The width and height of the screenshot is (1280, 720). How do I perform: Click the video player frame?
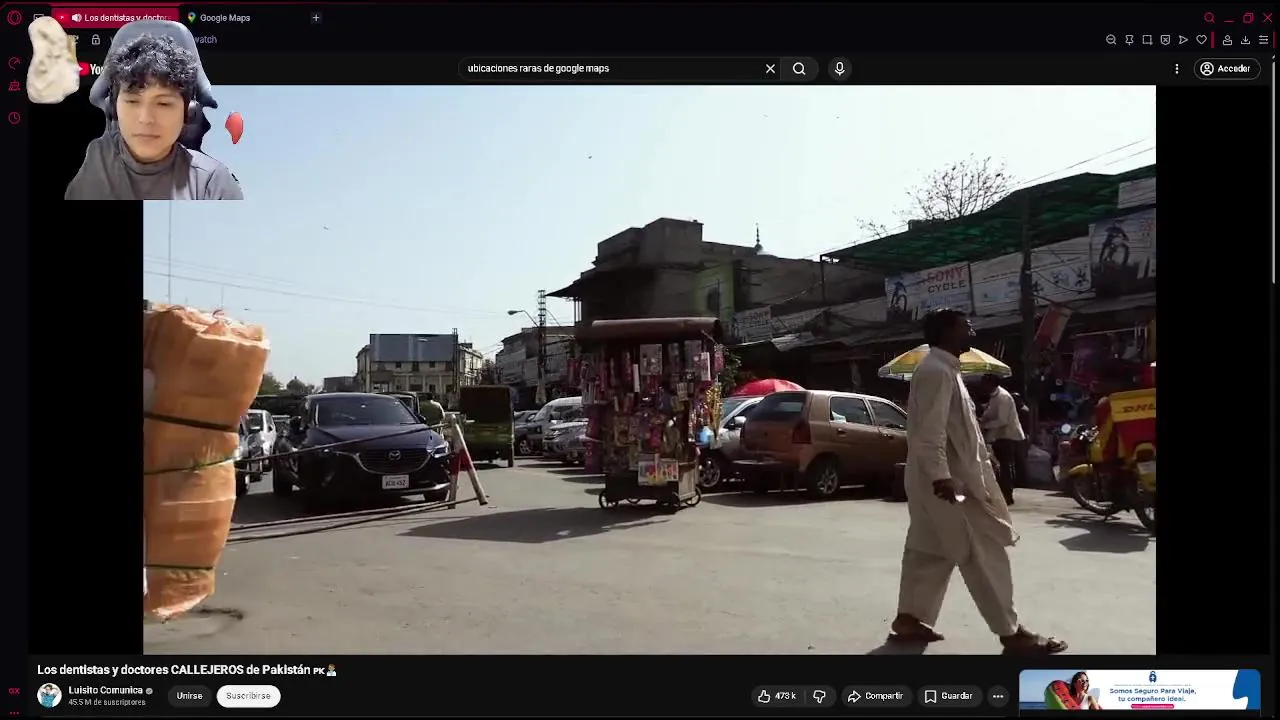tap(649, 370)
